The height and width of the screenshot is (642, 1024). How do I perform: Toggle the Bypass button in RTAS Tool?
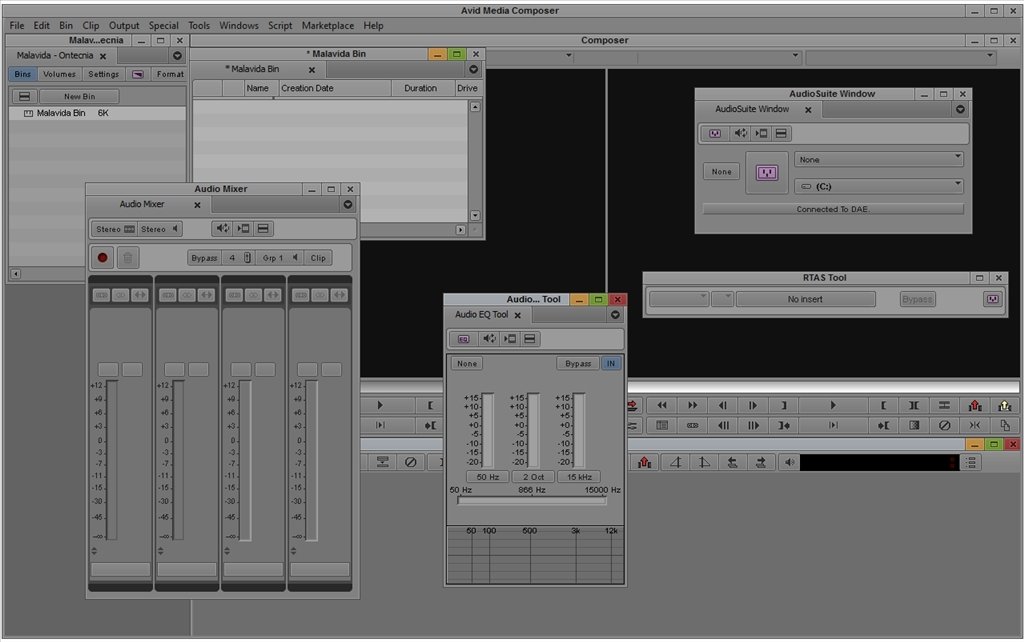[x=917, y=299]
